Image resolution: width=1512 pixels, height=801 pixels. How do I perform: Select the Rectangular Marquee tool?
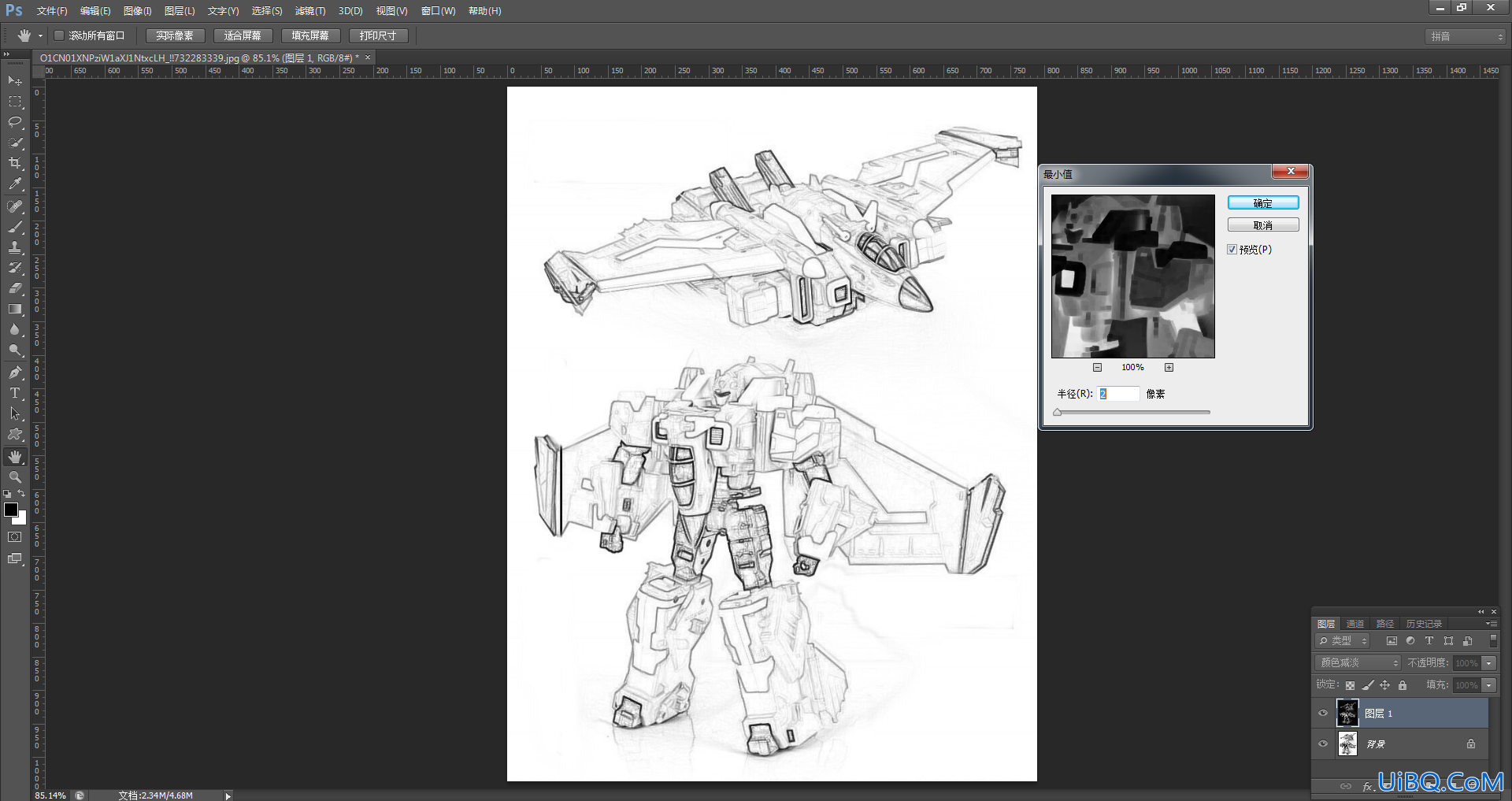[15, 102]
